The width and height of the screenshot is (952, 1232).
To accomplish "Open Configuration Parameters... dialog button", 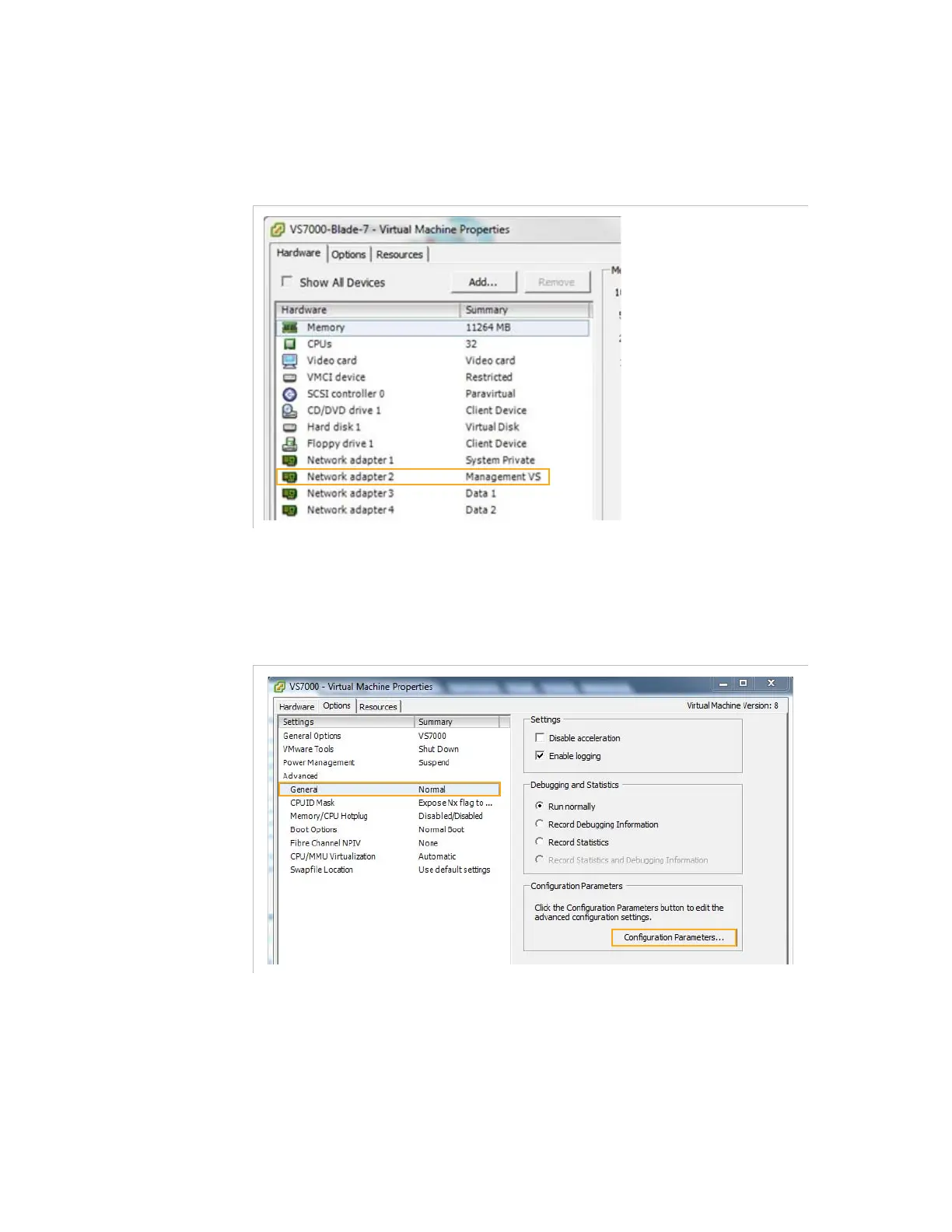I will tap(674, 937).
